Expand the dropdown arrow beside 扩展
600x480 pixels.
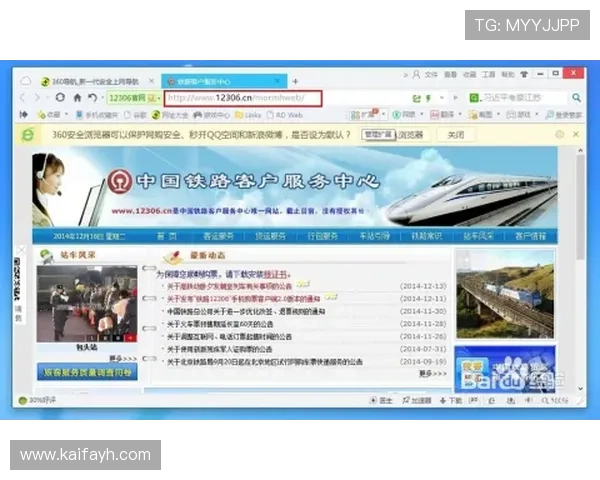coord(384,114)
